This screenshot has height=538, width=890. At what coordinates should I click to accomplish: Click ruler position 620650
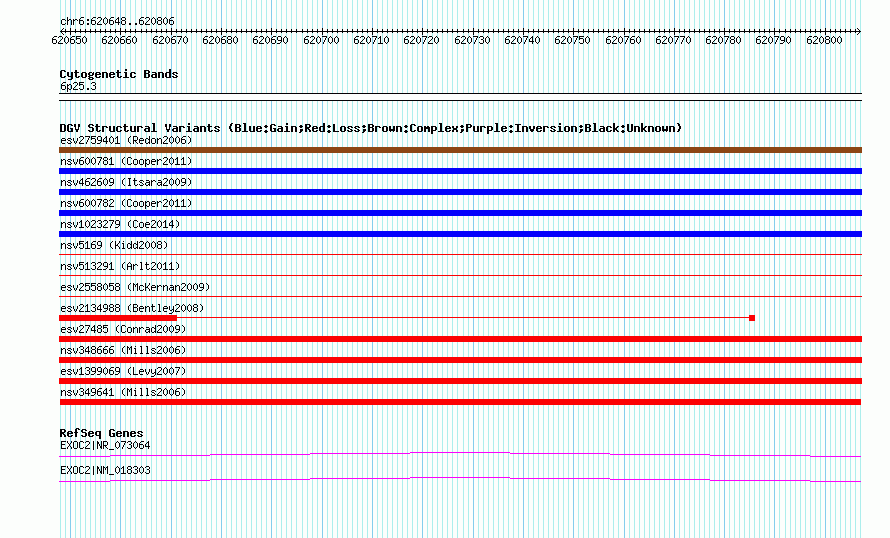coord(69,40)
